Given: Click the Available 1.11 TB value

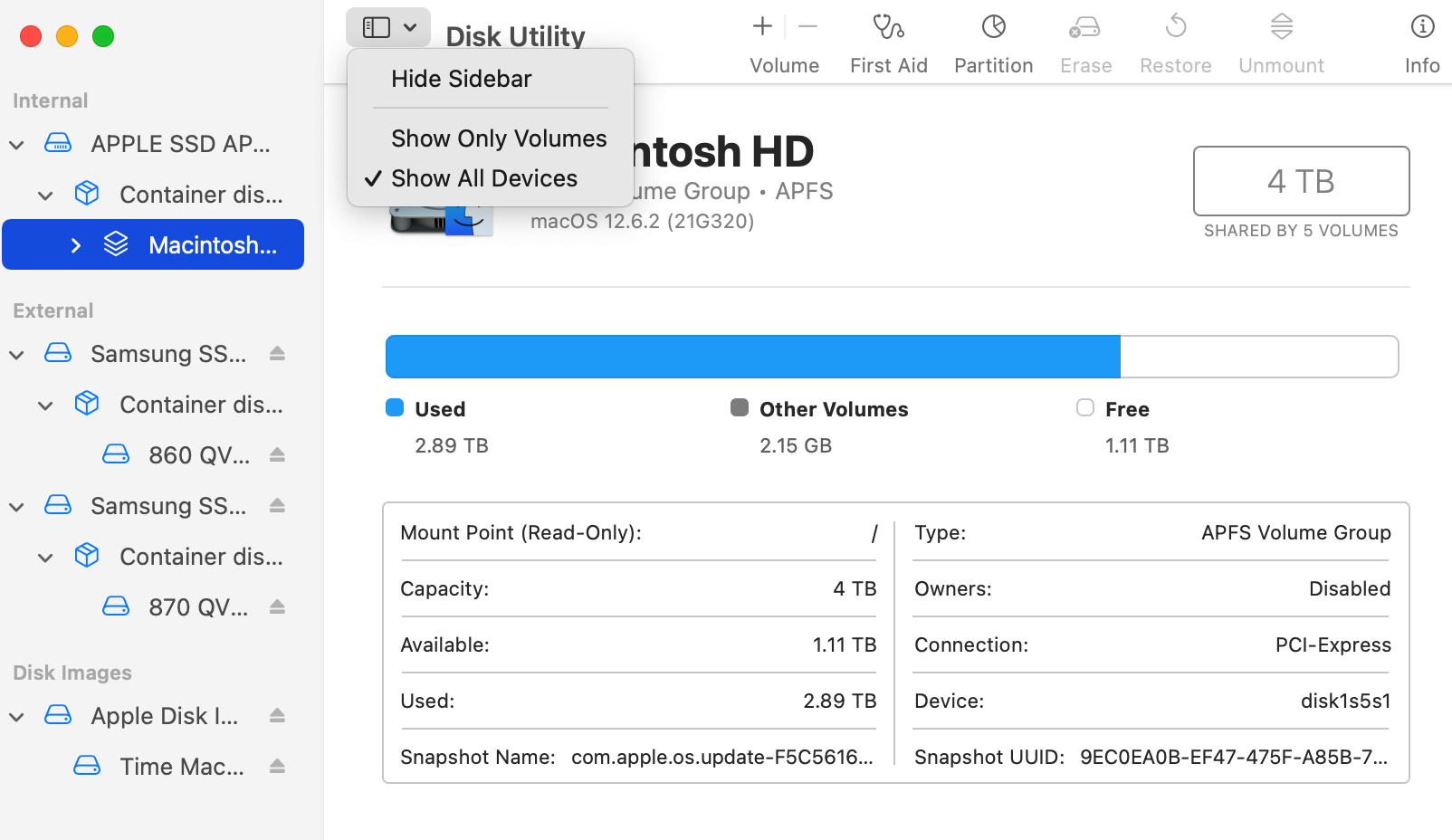Looking at the screenshot, I should (844, 644).
